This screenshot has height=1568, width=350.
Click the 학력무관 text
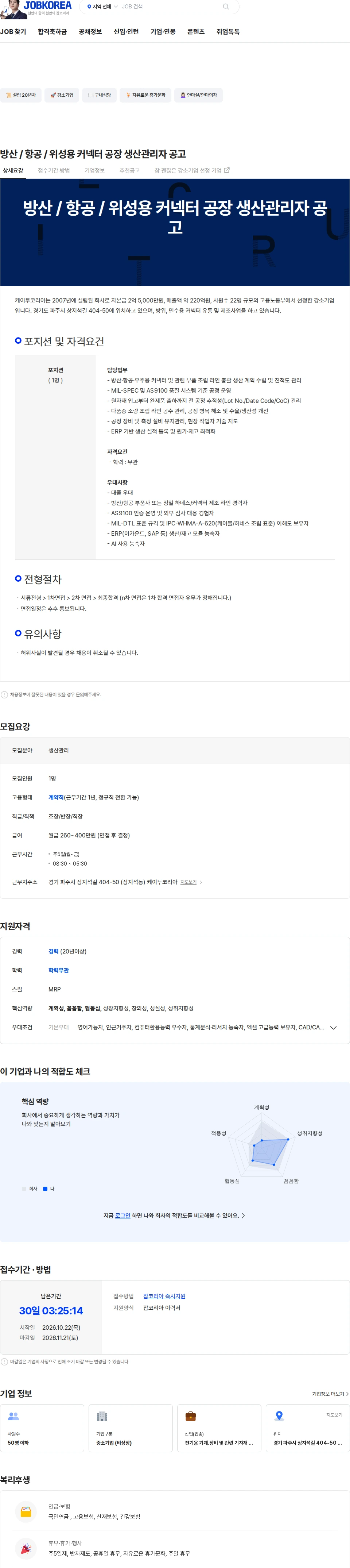coord(58,970)
